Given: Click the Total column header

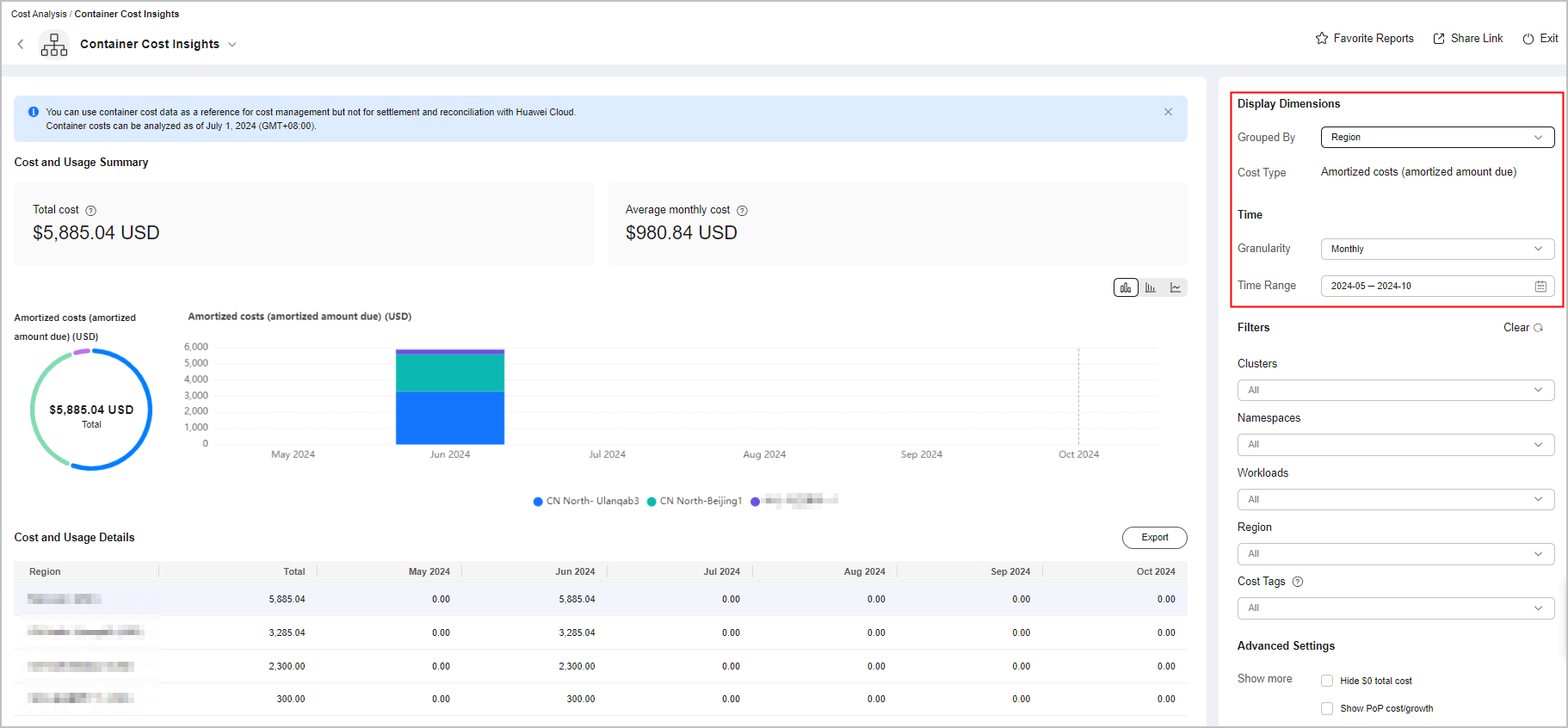Looking at the screenshot, I should (294, 571).
